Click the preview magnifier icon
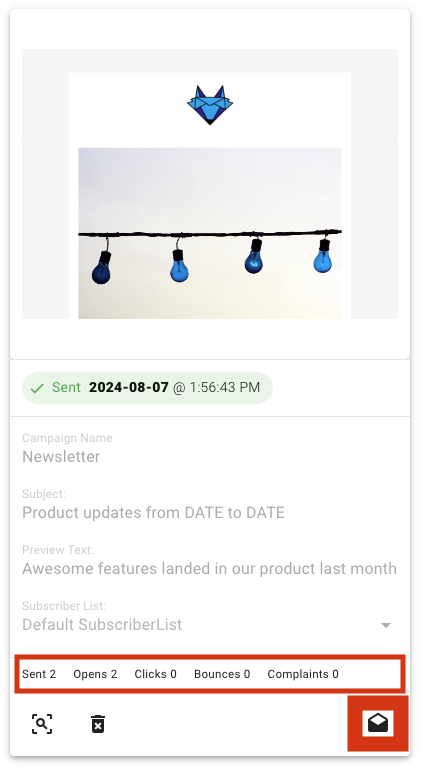This screenshot has width=423, height=769. (42, 724)
